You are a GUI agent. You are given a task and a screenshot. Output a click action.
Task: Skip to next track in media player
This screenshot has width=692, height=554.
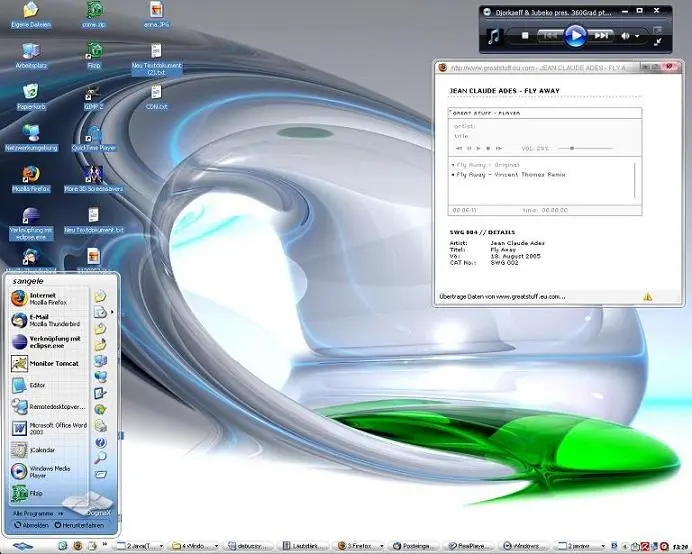(x=601, y=36)
